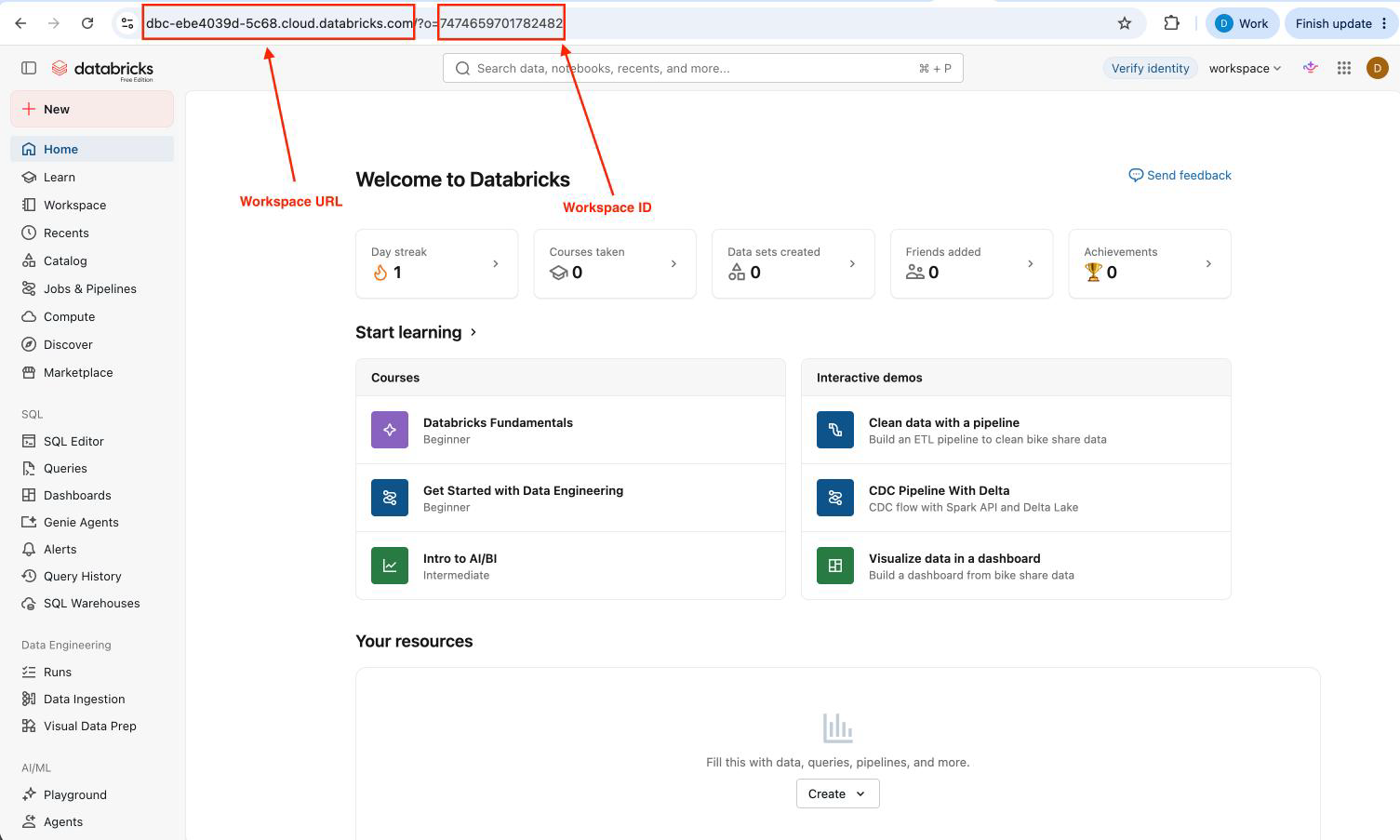Image resolution: width=1400 pixels, height=840 pixels.
Task: Bookmark this page with the star icon
Action: coord(1125,23)
